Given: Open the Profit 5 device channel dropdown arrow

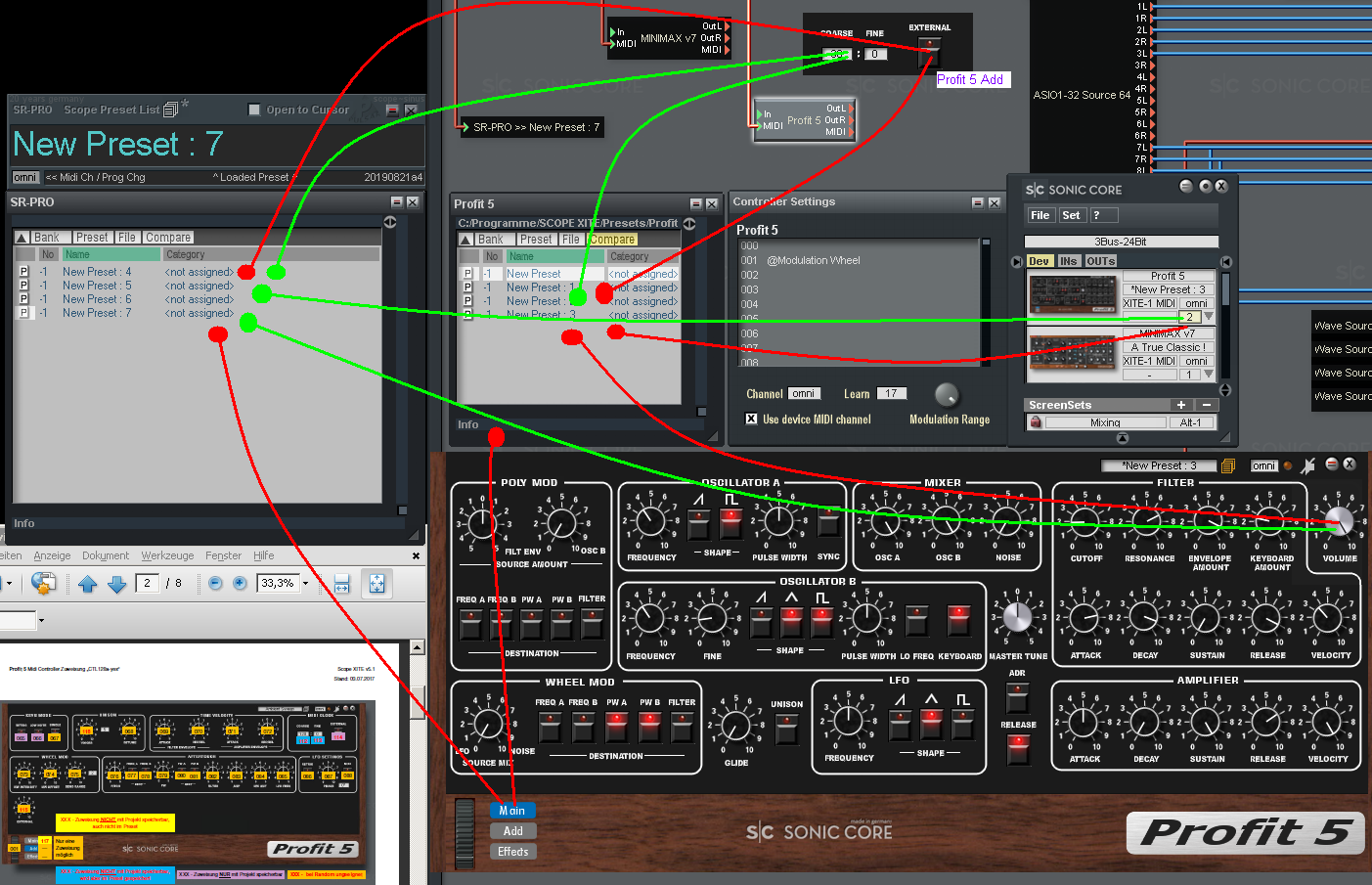Looking at the screenshot, I should click(1209, 317).
